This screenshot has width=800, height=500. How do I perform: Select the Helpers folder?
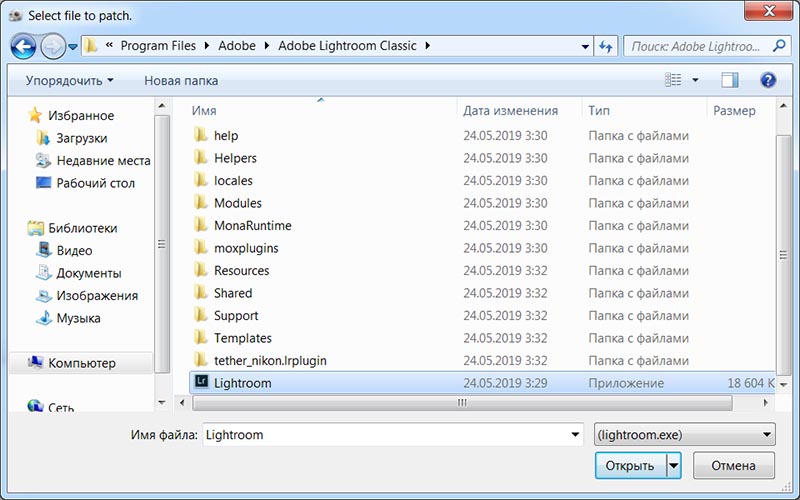(x=235, y=158)
